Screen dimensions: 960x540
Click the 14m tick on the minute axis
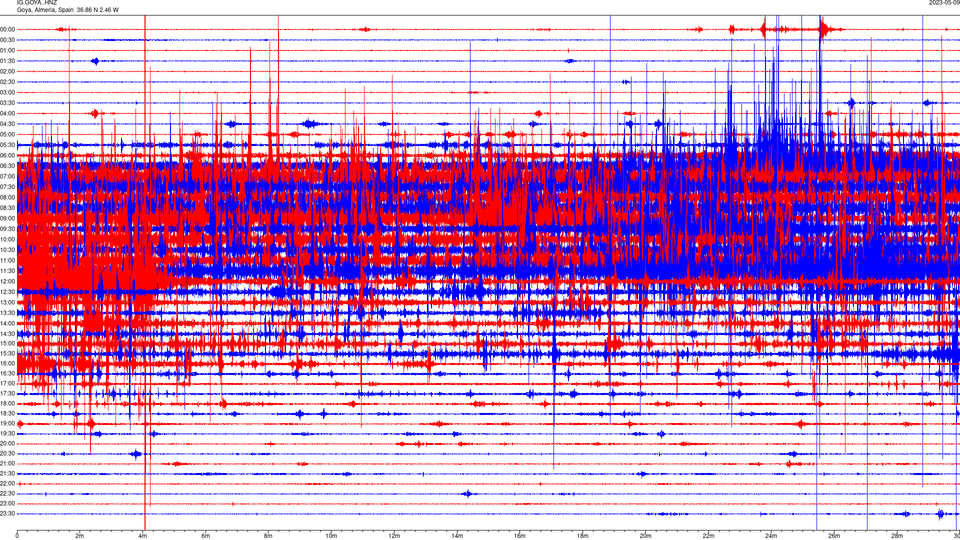(x=457, y=536)
